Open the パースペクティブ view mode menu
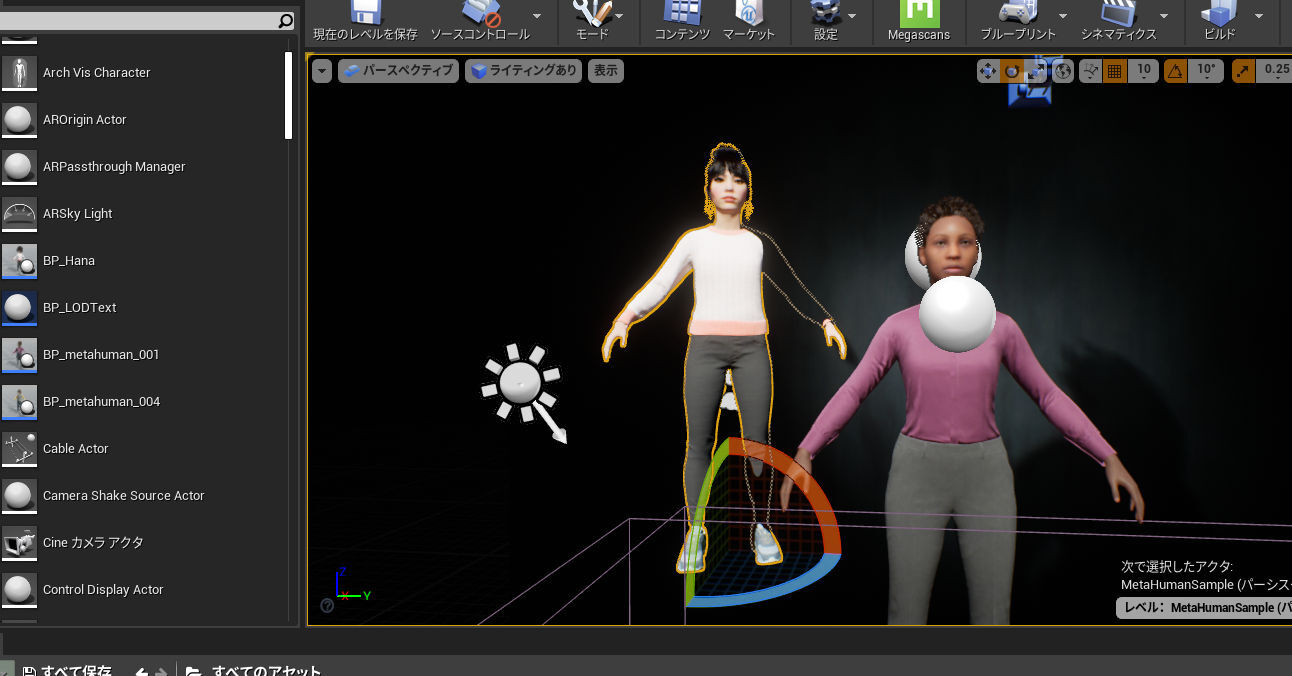The width and height of the screenshot is (1292, 676). click(x=398, y=71)
